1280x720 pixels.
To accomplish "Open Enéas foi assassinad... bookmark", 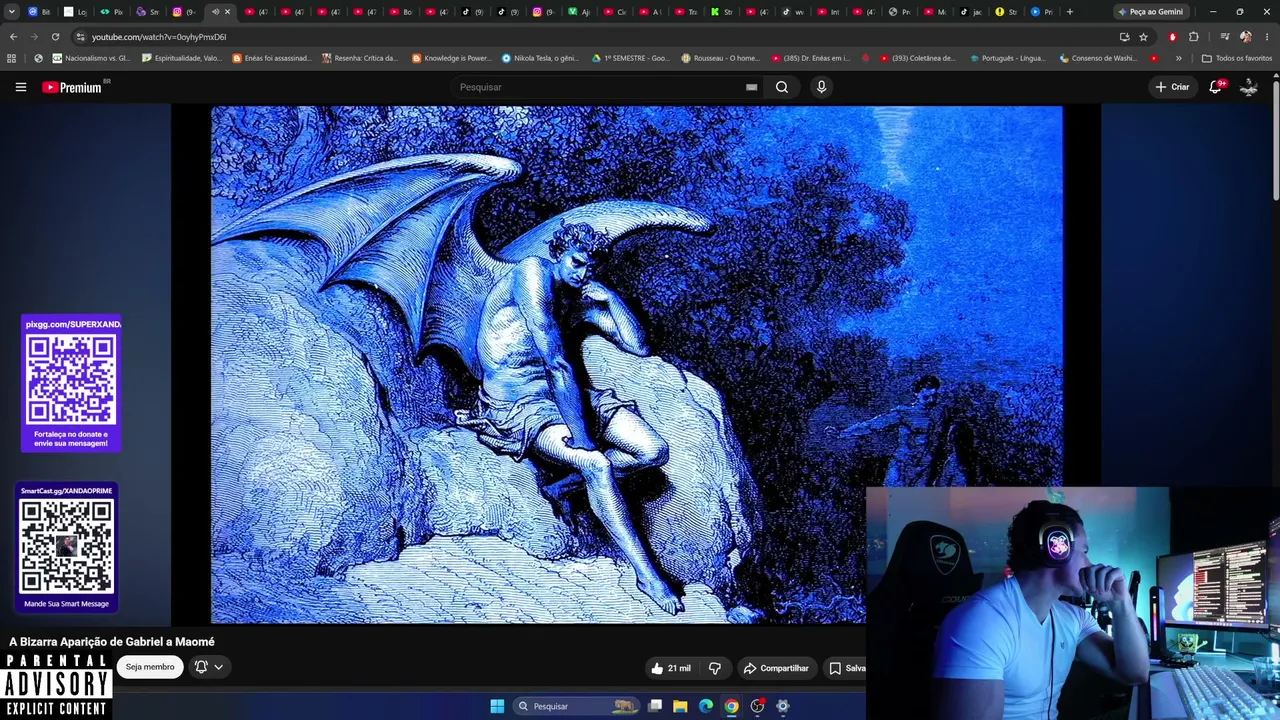I will [272, 58].
